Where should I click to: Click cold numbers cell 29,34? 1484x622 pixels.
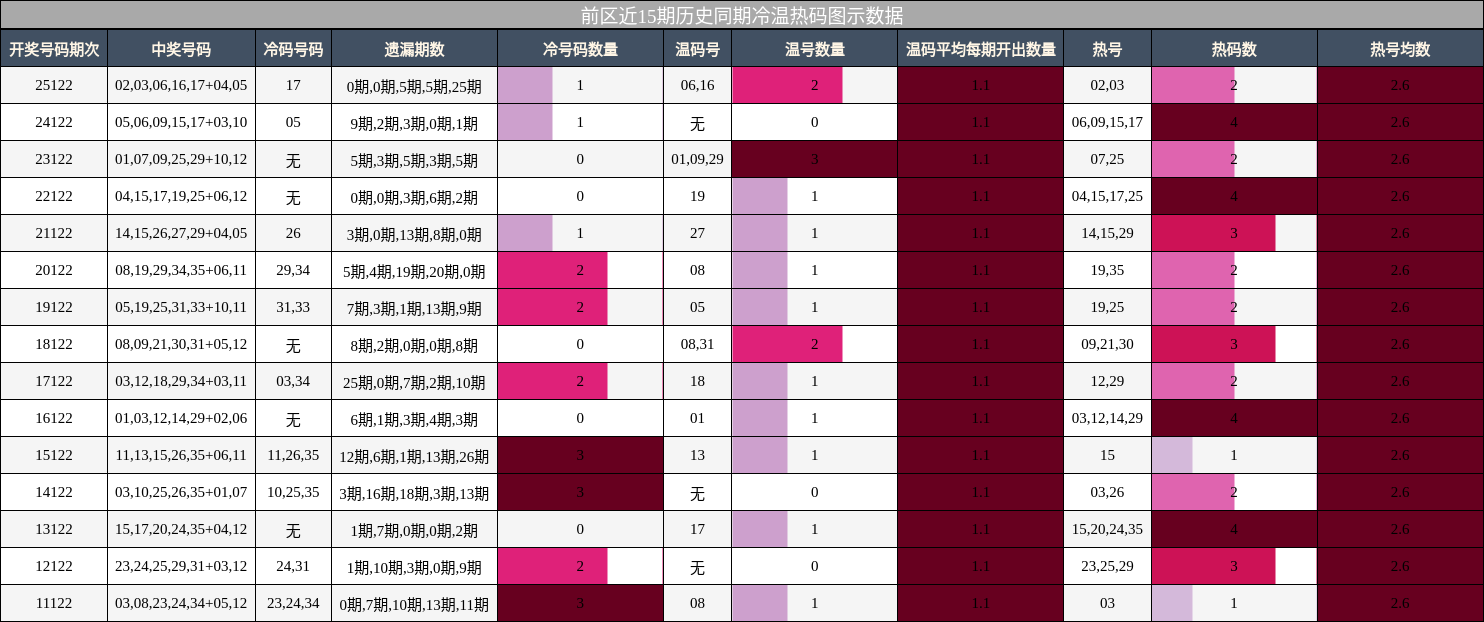(293, 271)
